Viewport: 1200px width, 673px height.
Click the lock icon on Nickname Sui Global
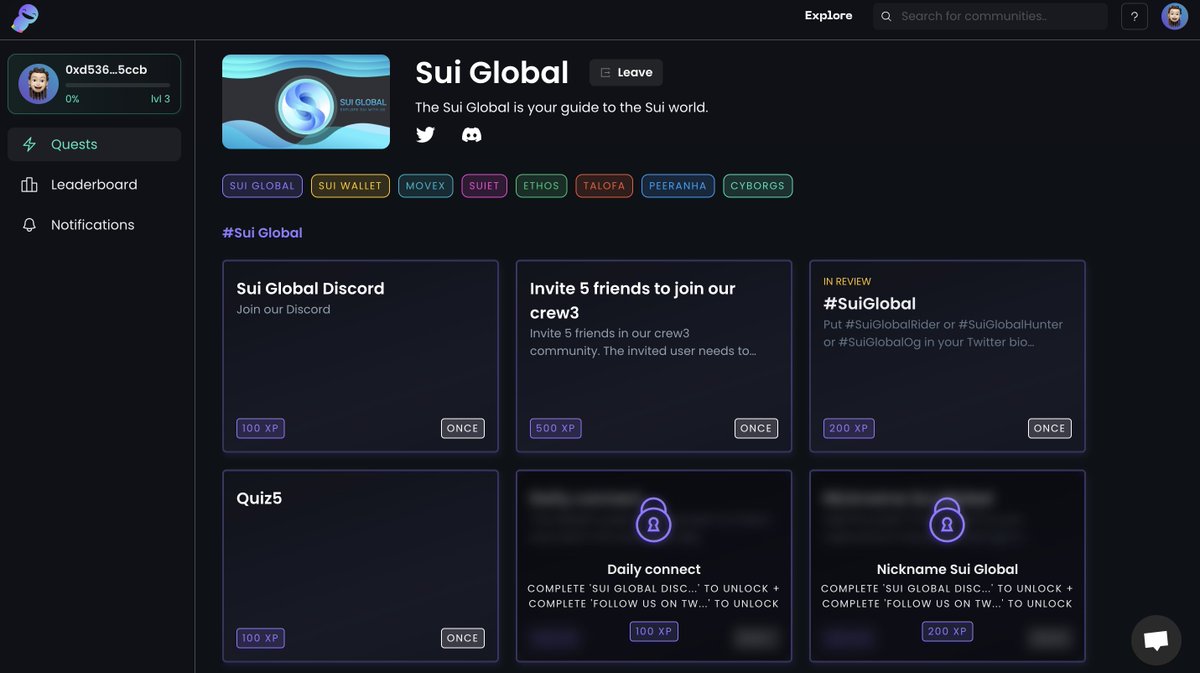click(947, 520)
